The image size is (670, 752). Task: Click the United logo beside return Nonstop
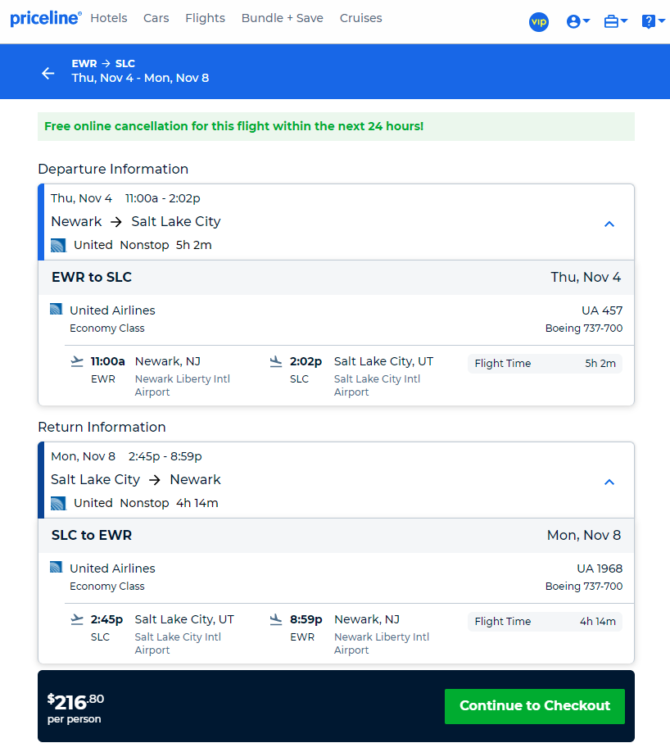tap(58, 503)
